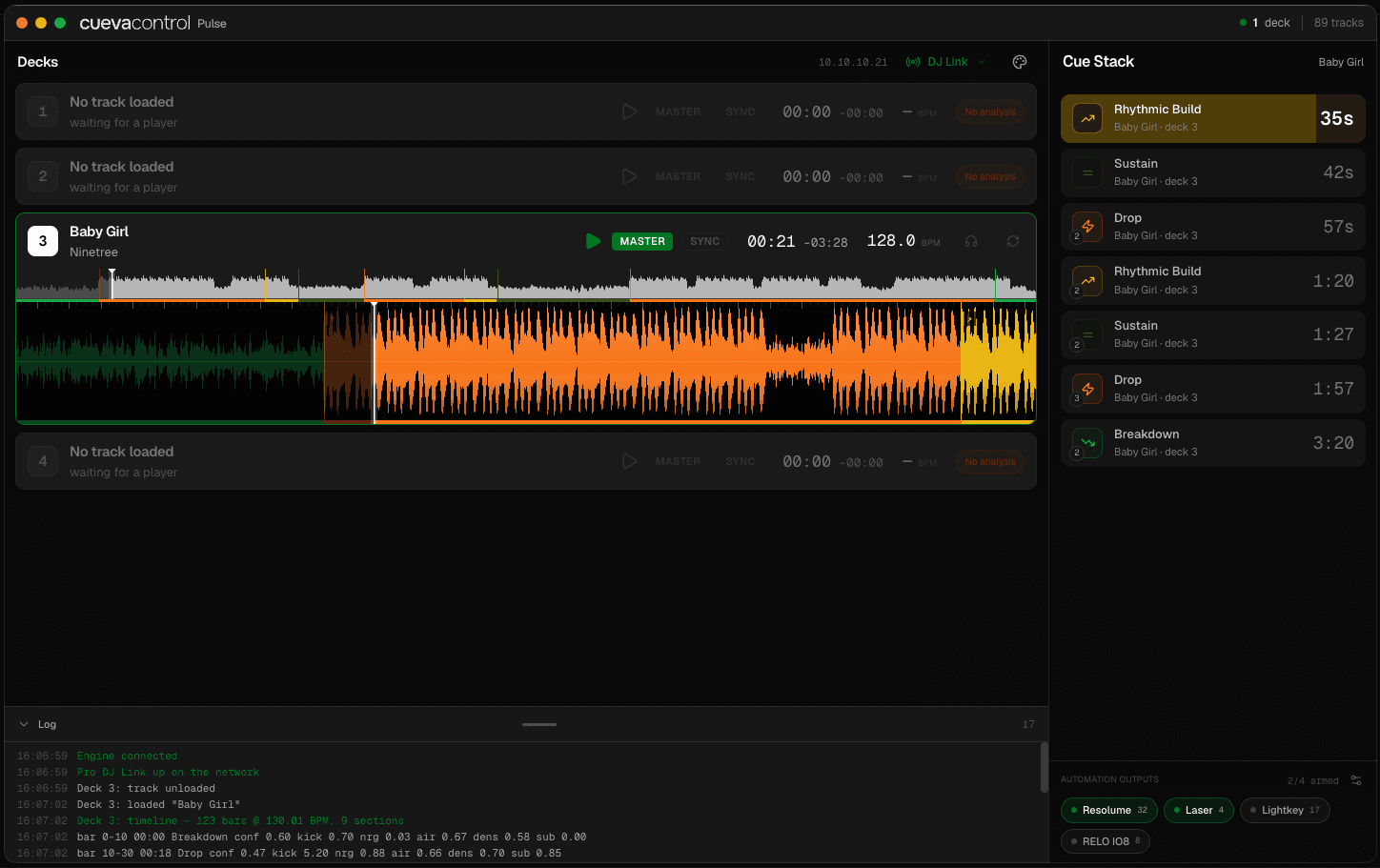The height and width of the screenshot is (868, 1380).
Task: Click the Rhythmic Build icon at 35s
Action: [x=1087, y=118]
